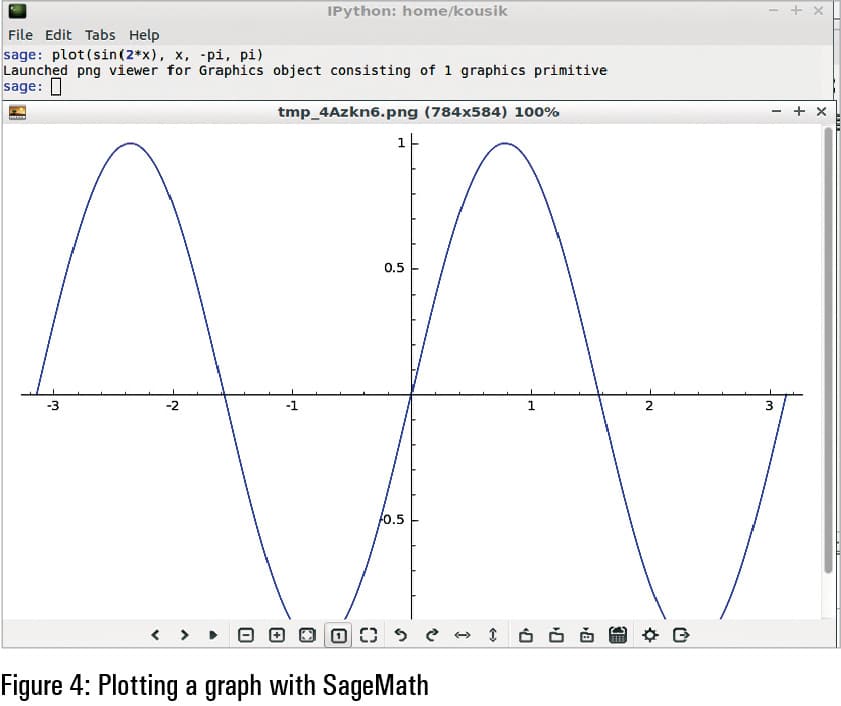This screenshot has width=841, height=706.
Task: Fit the image to the window
Action: pos(307,635)
